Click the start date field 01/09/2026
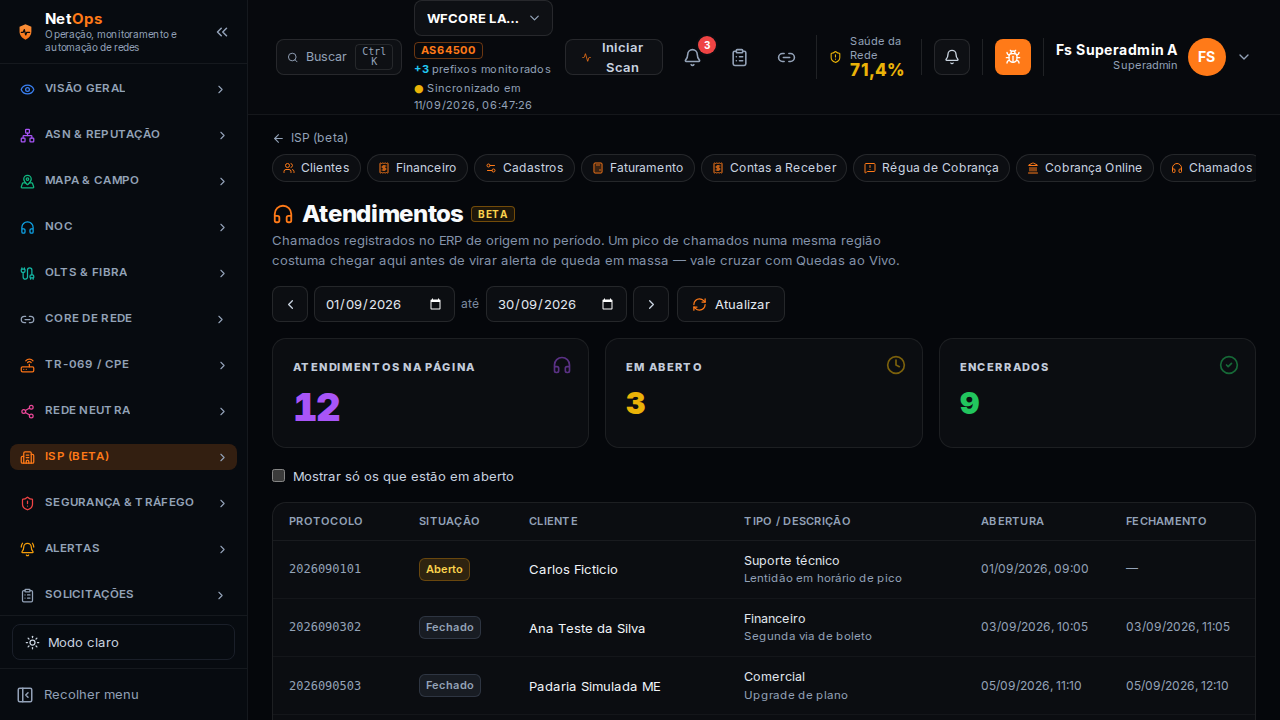 coord(384,304)
